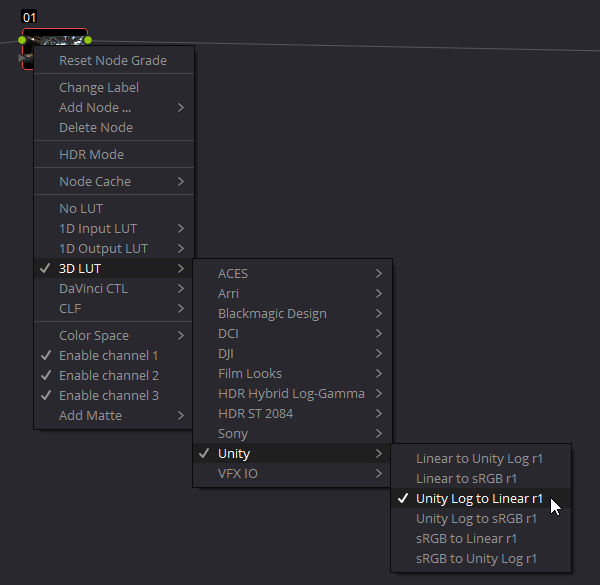Image resolution: width=600 pixels, height=585 pixels.
Task: Open the Sony LUT category
Action: (293, 433)
